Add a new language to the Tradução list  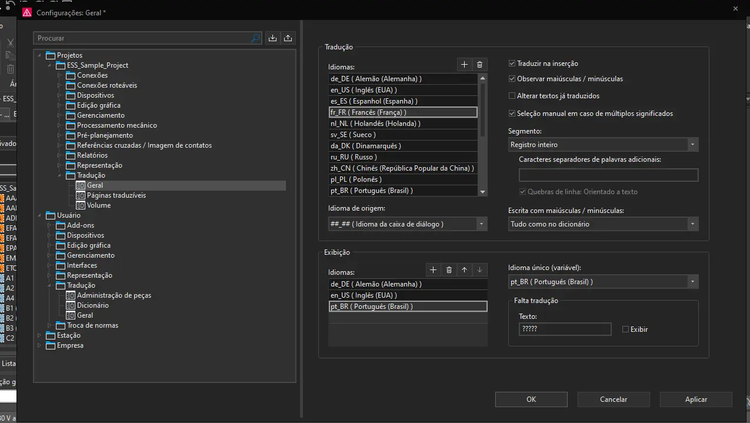click(x=464, y=65)
